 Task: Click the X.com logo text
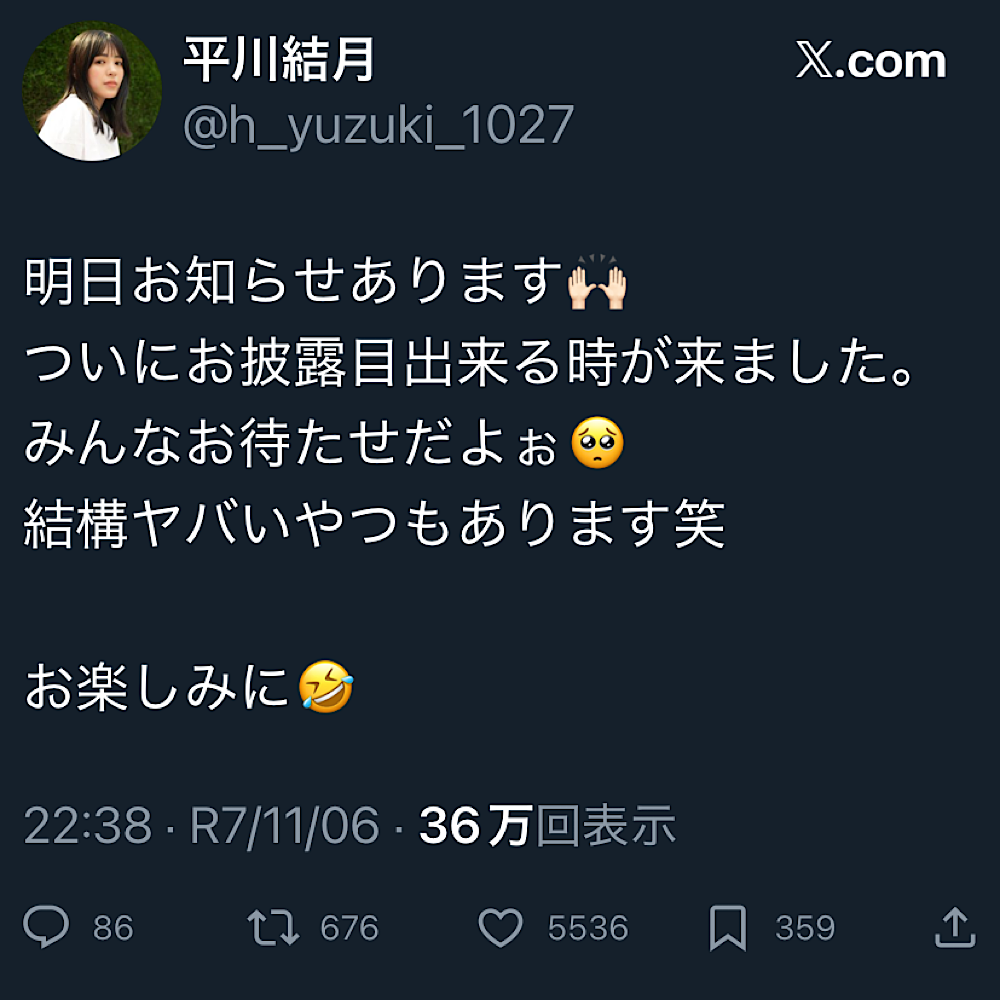click(x=871, y=61)
